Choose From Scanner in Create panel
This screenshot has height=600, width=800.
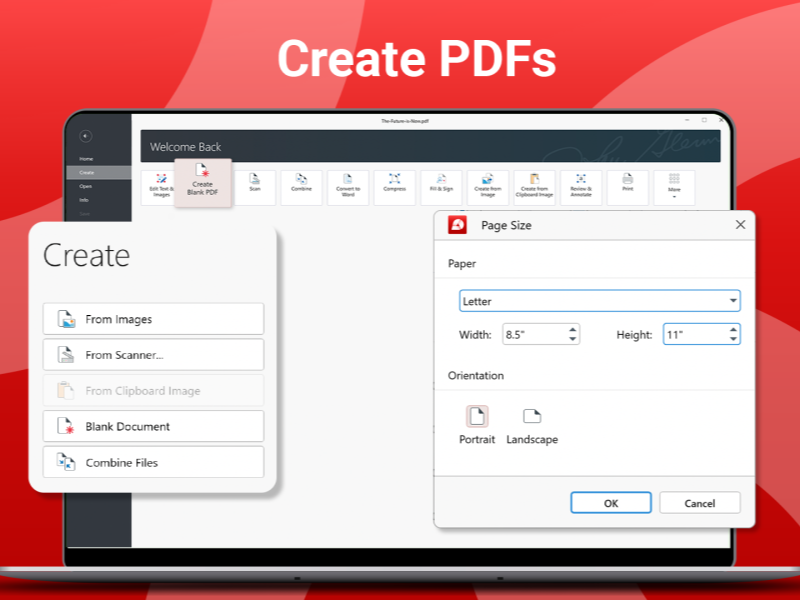click(153, 355)
